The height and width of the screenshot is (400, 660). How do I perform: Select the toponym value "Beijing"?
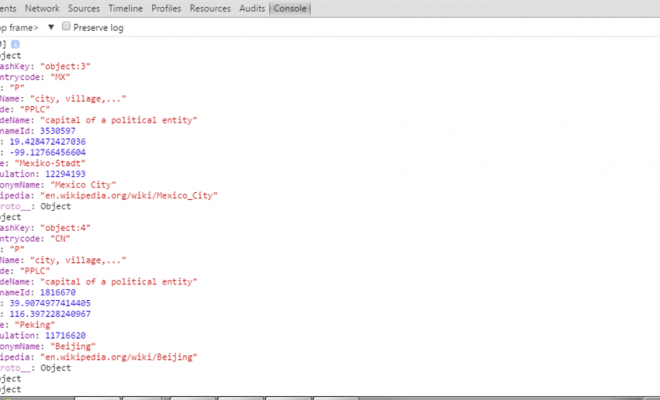(73, 346)
